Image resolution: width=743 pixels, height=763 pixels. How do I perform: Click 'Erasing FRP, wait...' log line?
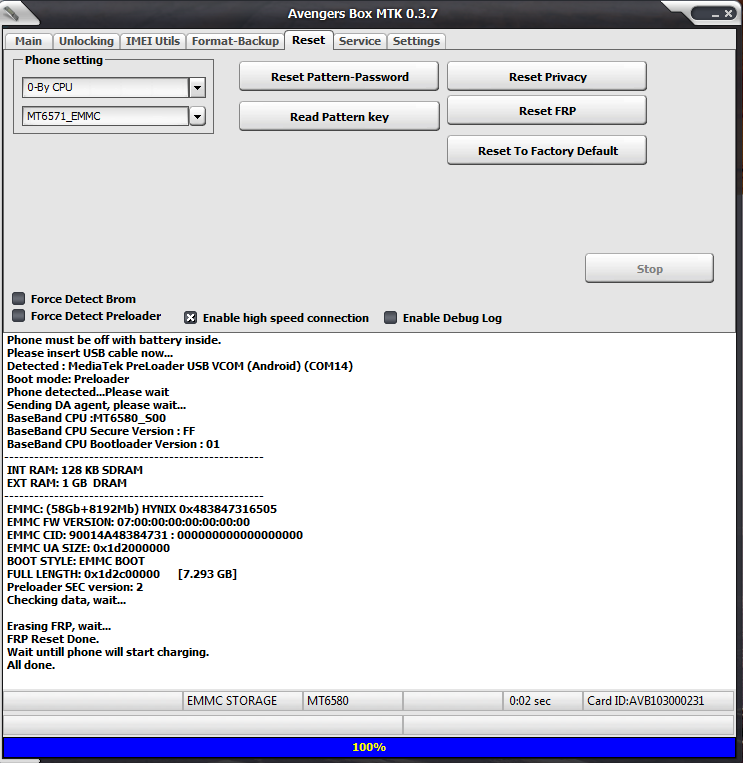click(59, 626)
